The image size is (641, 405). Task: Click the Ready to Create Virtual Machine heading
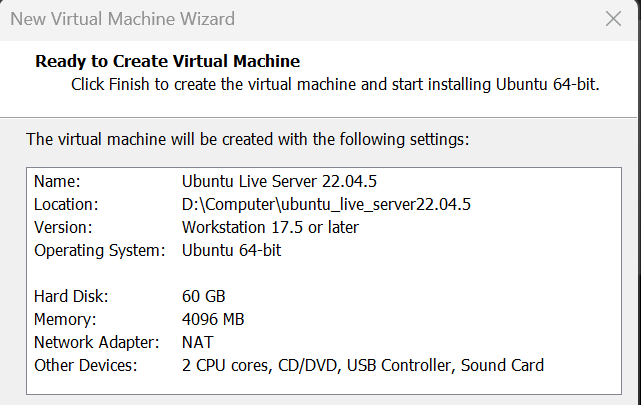167,61
